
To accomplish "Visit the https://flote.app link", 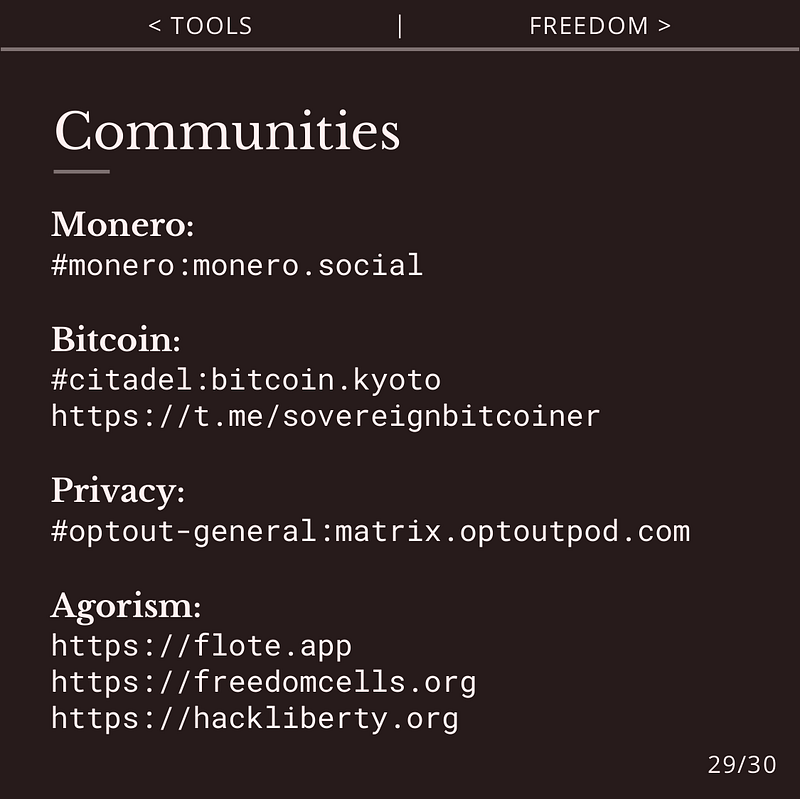I will 202,646.
